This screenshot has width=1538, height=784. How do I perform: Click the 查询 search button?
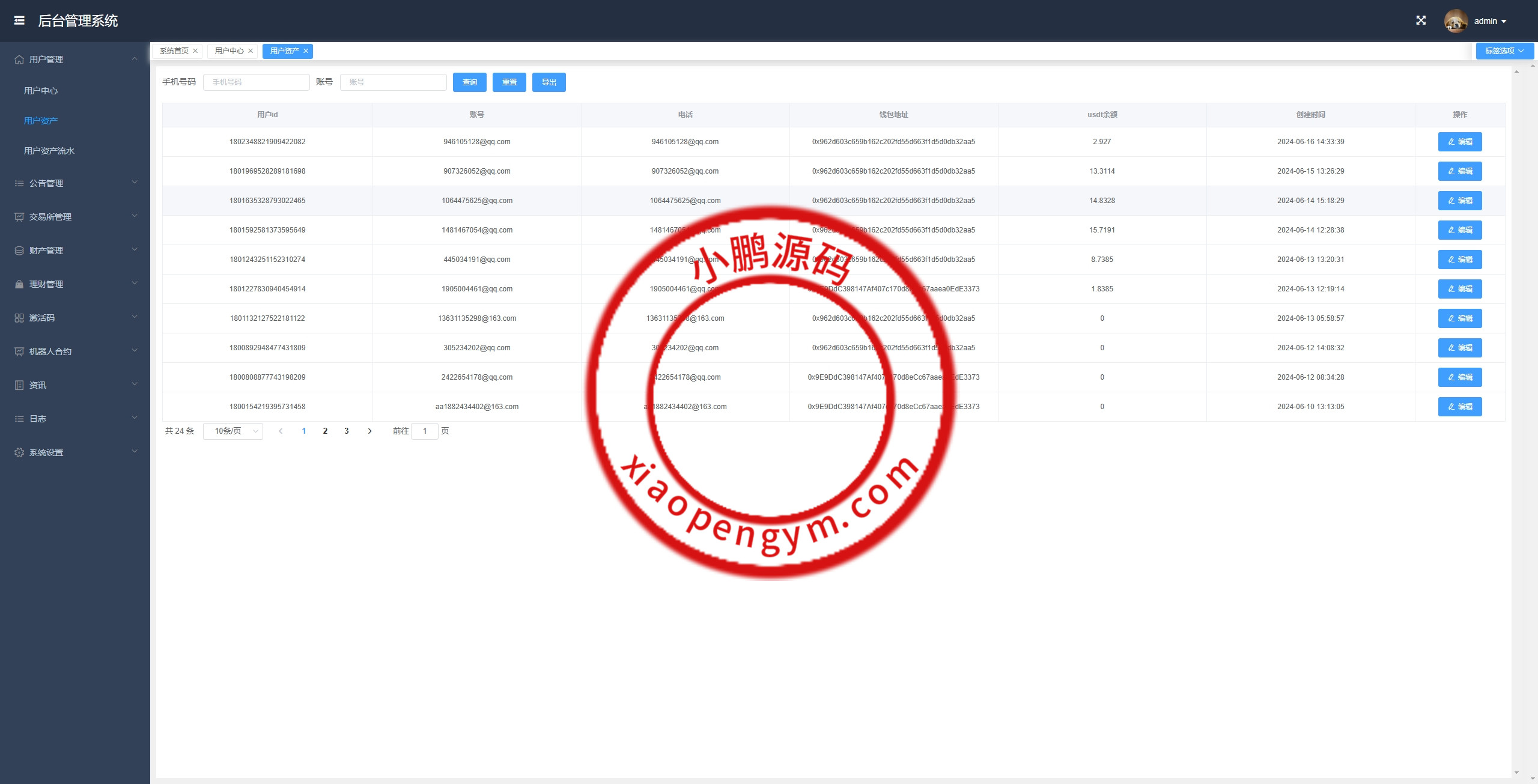470,82
